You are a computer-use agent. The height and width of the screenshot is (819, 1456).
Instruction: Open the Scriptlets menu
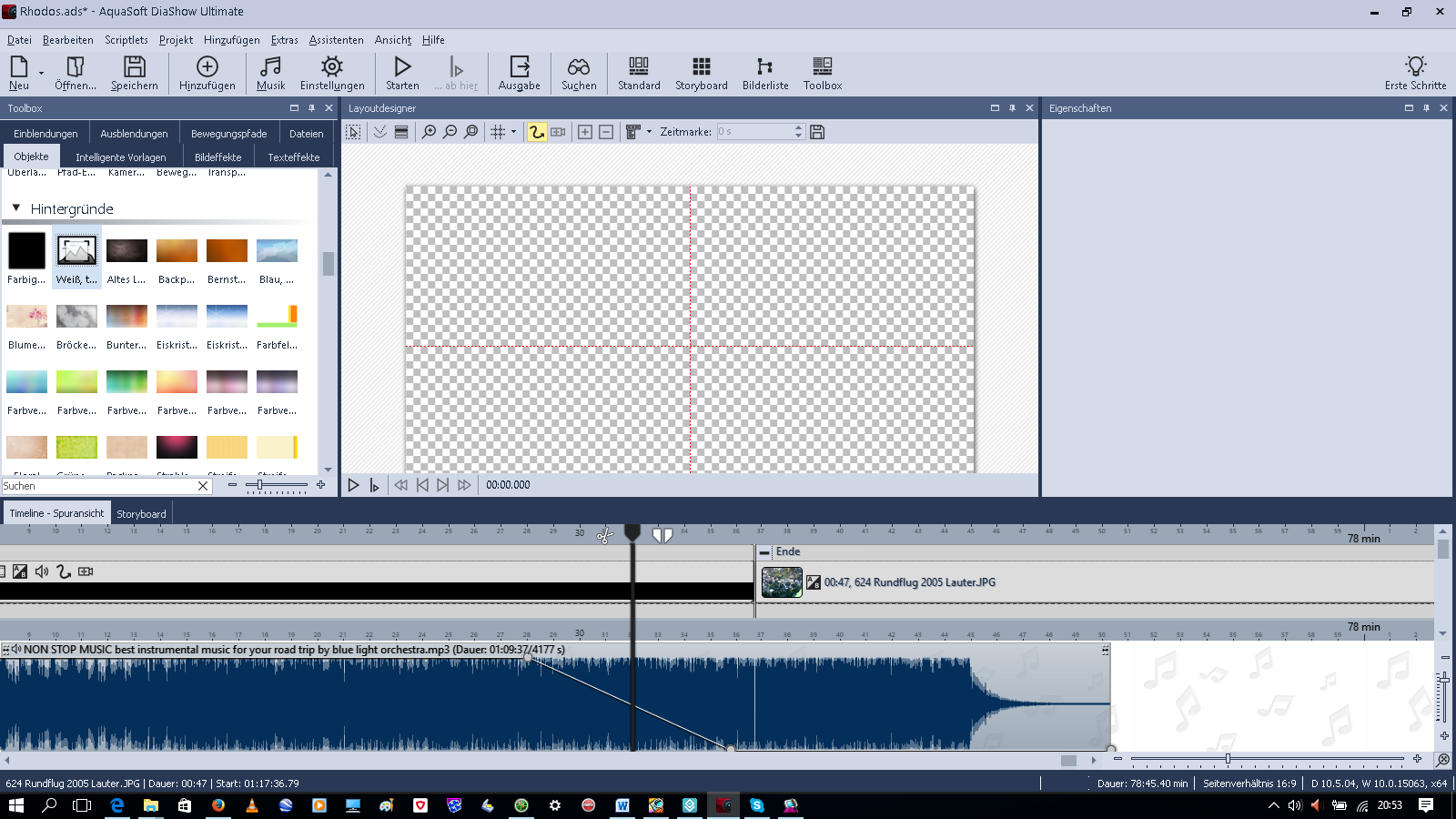pos(126,40)
